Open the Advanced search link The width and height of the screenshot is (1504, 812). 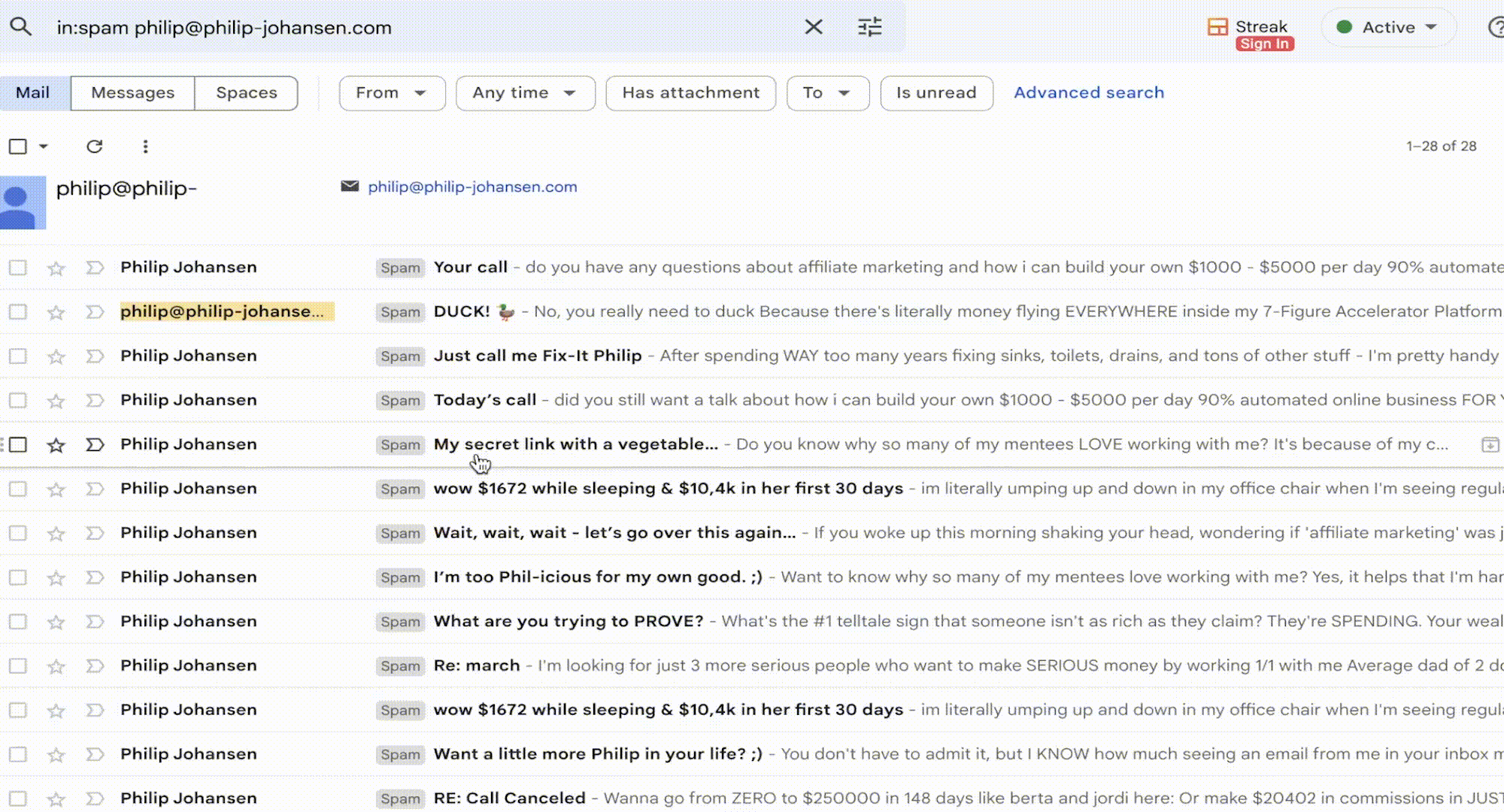[x=1088, y=92]
